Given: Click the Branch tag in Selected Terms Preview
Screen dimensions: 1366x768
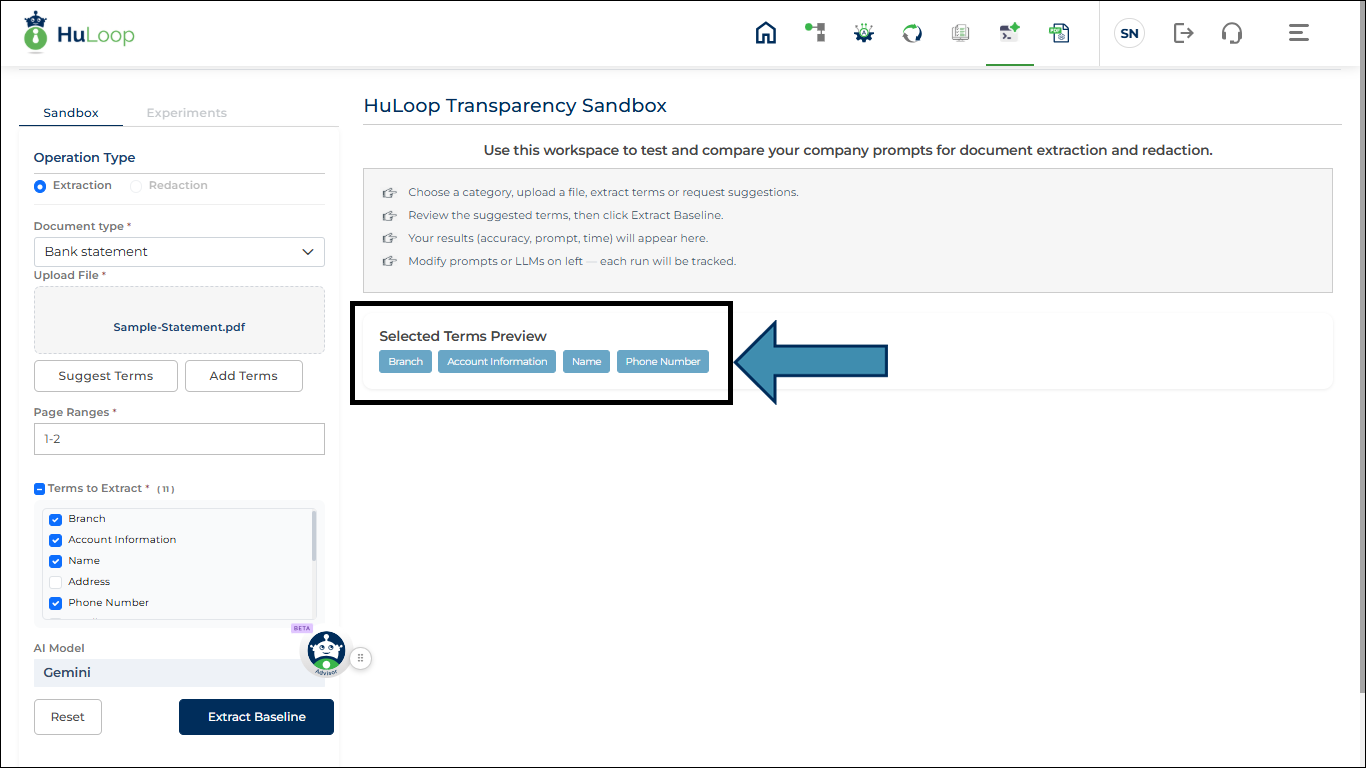Looking at the screenshot, I should click(406, 362).
